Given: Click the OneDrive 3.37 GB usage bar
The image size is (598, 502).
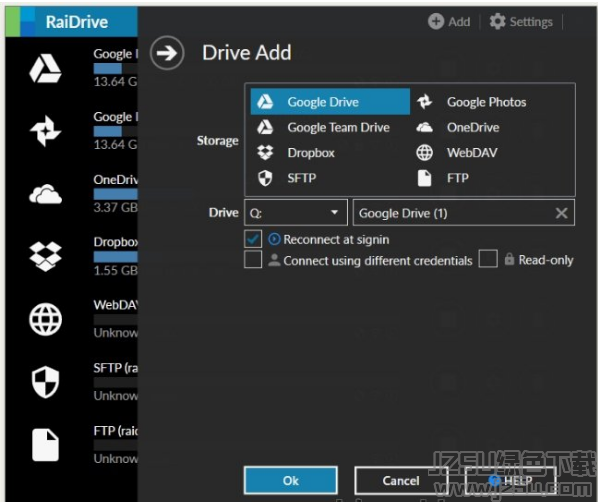Looking at the screenshot, I should (x=116, y=194).
